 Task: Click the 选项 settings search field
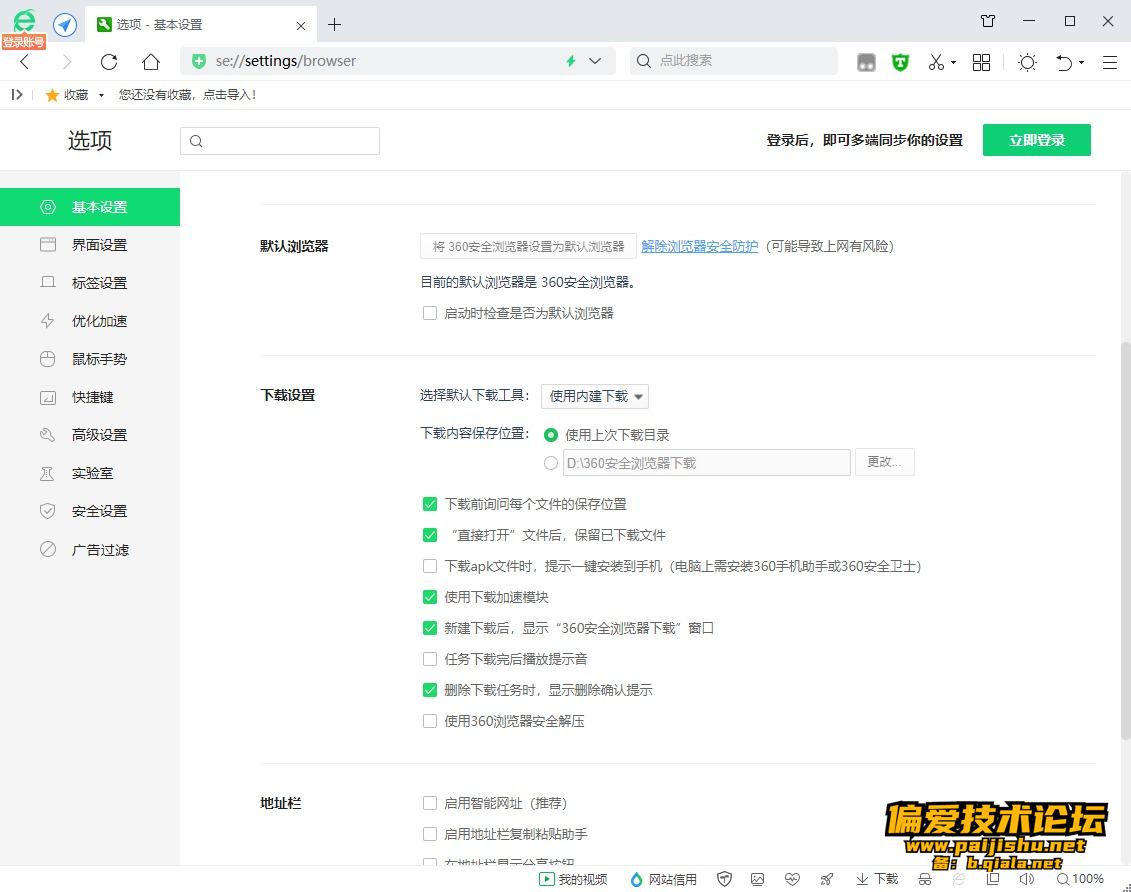tap(280, 141)
